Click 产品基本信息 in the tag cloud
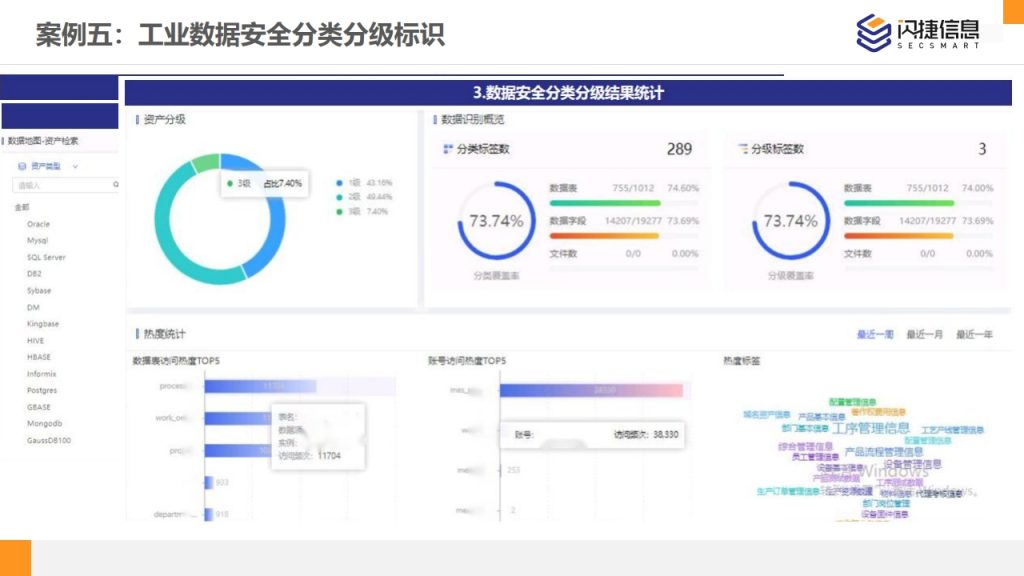Screen dimensions: 1024x576 822,417
